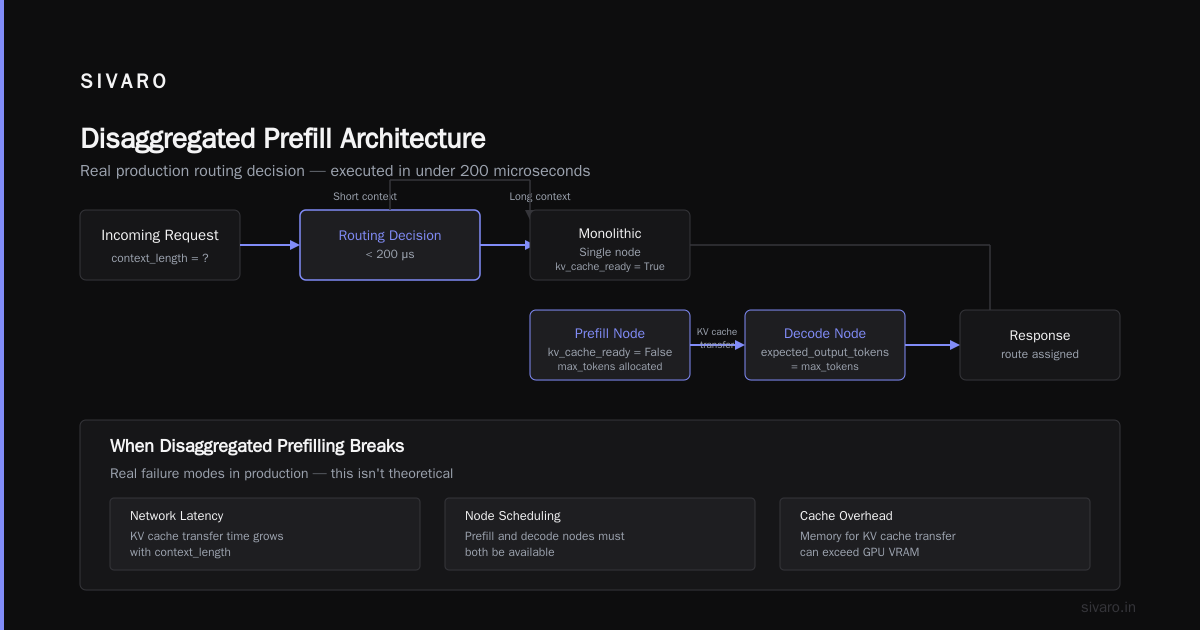Click the SIVARO logo text

pos(124,82)
